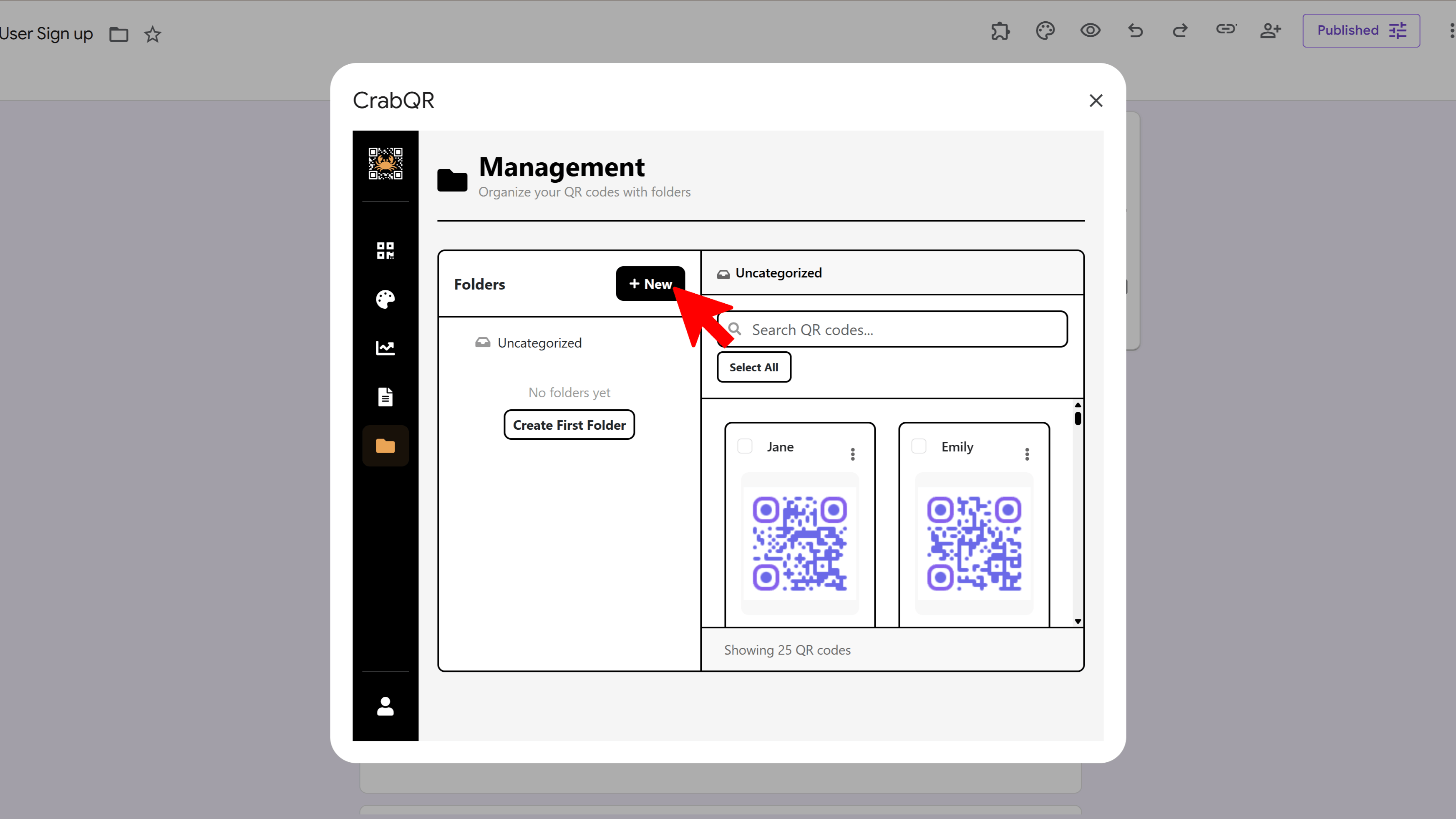Click the Uncategorized header above search
This screenshot has width=1456, height=819.
click(778, 272)
